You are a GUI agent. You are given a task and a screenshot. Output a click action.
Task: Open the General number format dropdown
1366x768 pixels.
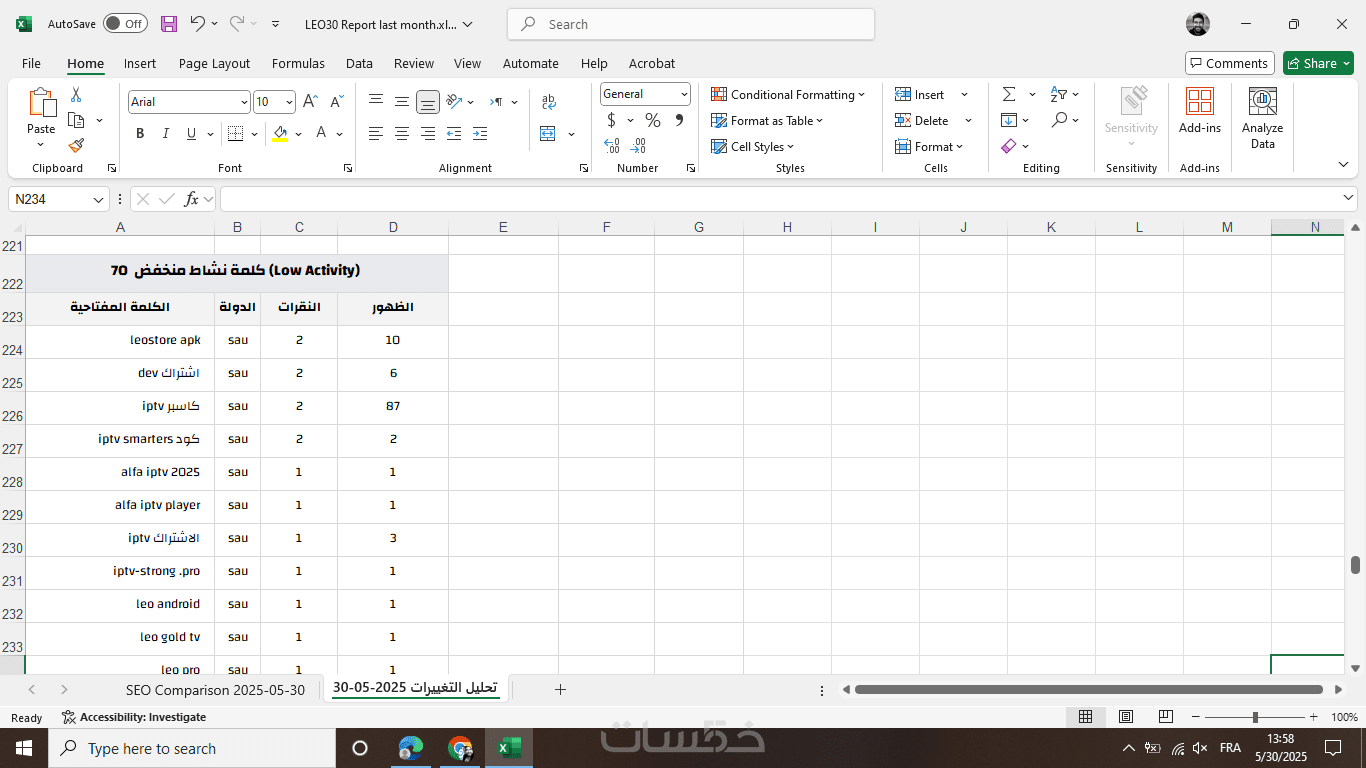645,94
